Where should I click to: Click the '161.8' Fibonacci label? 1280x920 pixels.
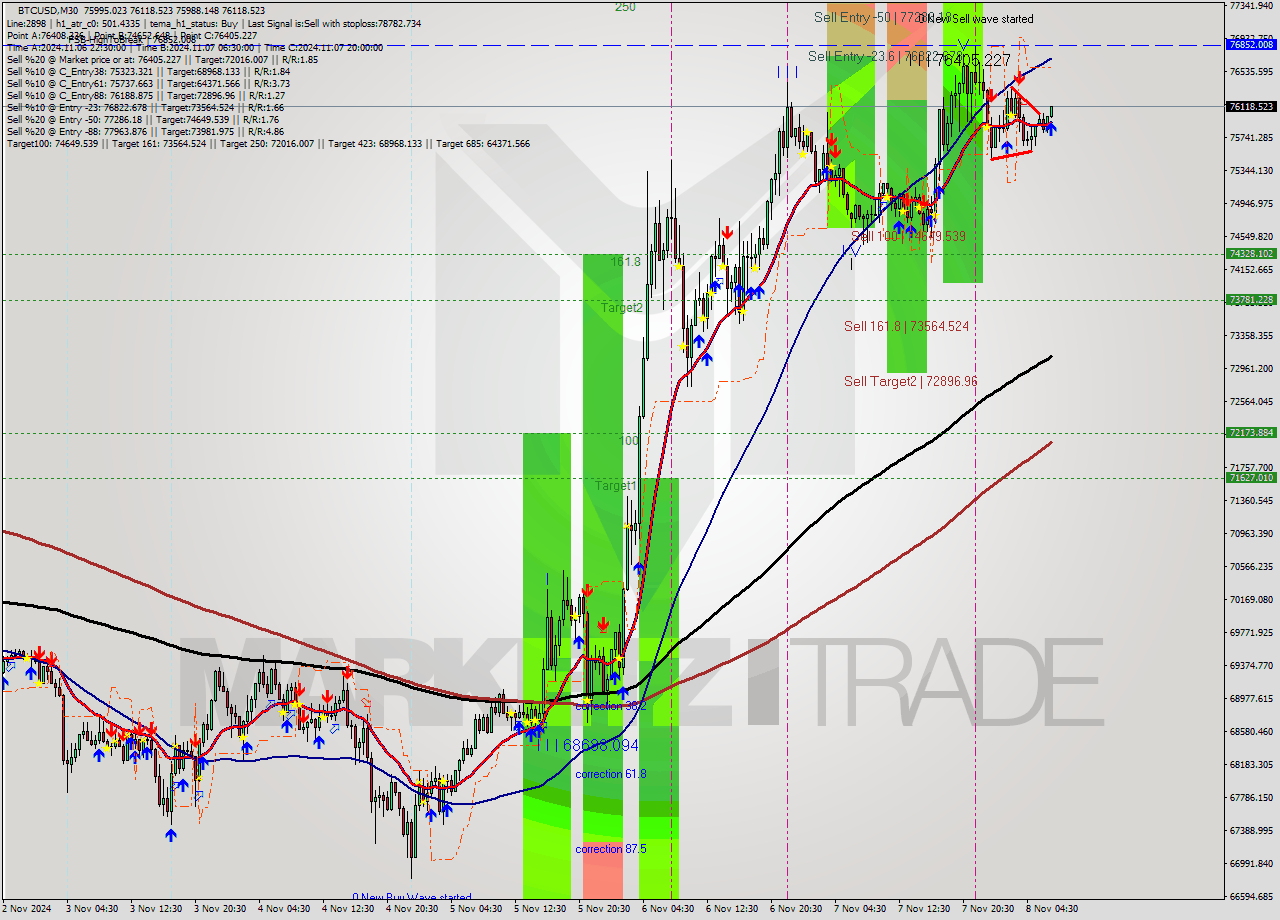(626, 262)
